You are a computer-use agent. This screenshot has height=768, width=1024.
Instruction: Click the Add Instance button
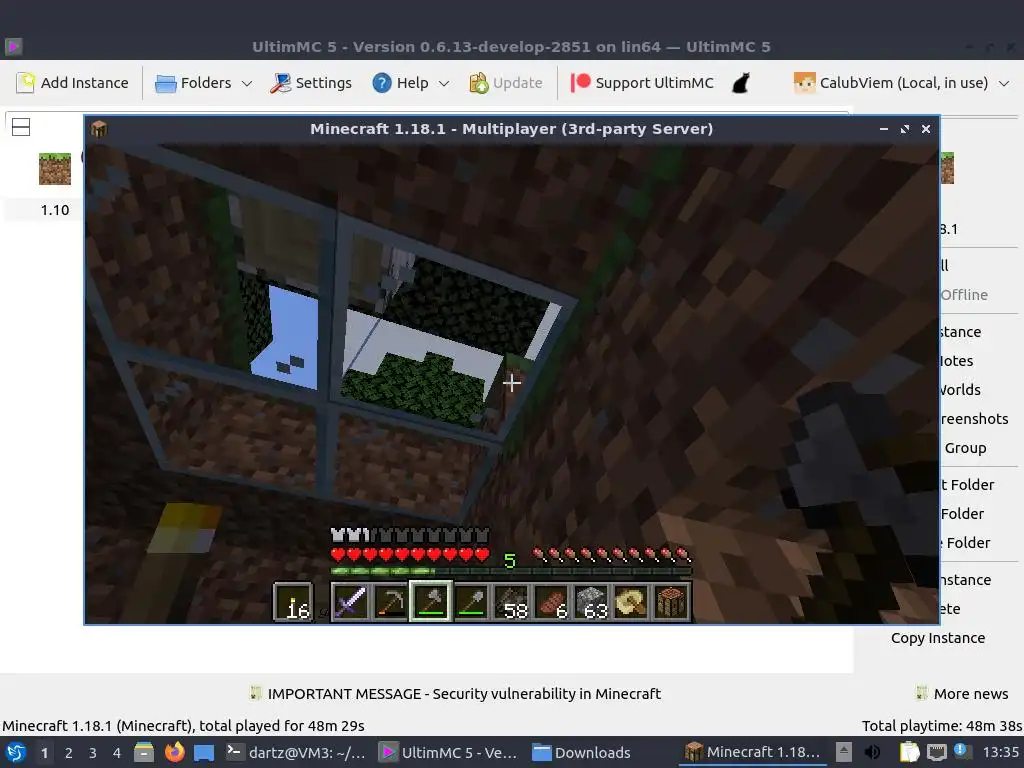point(72,83)
